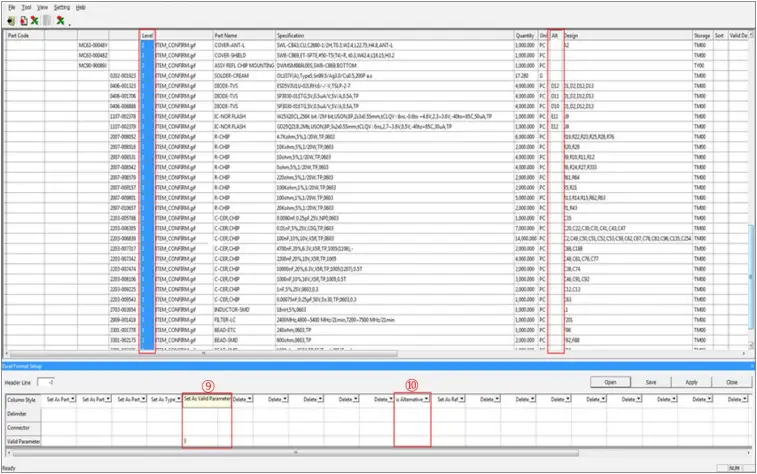Click the Valid Parameter row label
757x474 pixels.
(23, 441)
